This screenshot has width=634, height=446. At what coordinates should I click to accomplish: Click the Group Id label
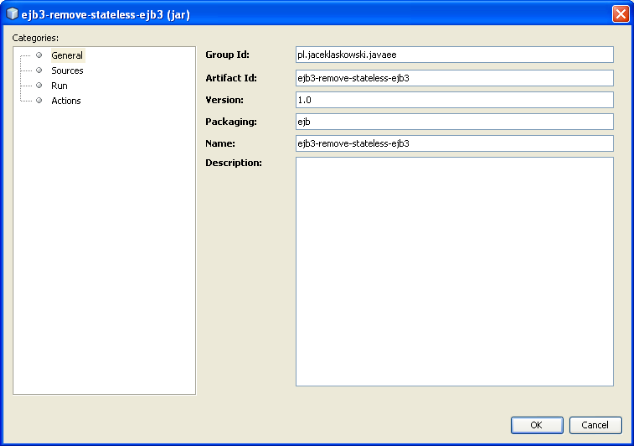point(227,55)
